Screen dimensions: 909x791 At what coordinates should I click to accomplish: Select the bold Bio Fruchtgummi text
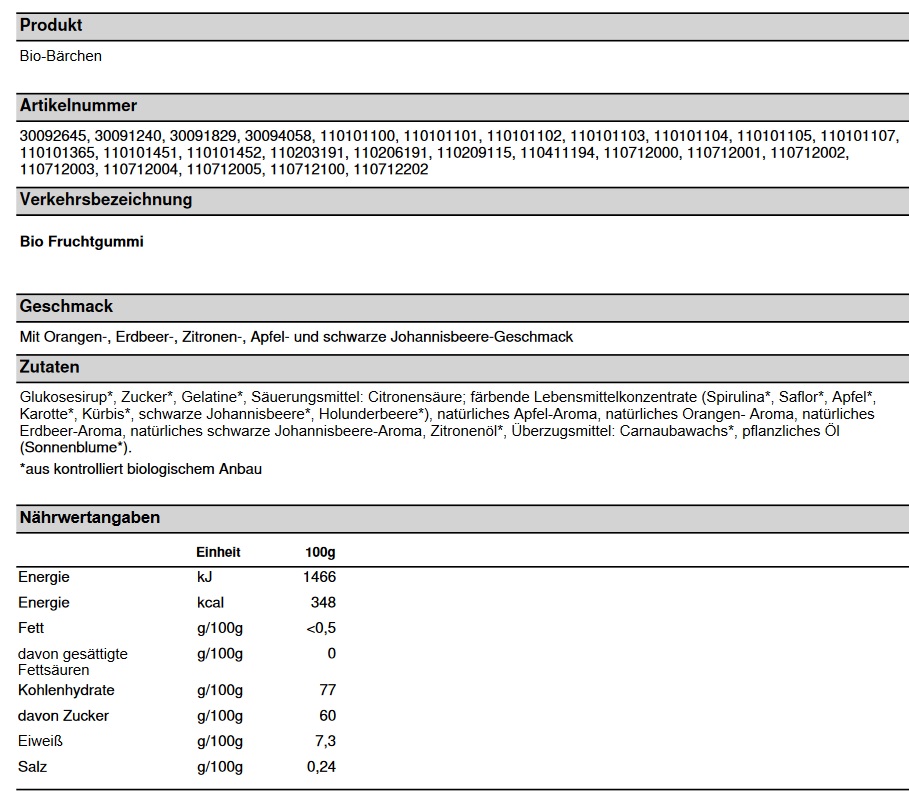click(82, 241)
